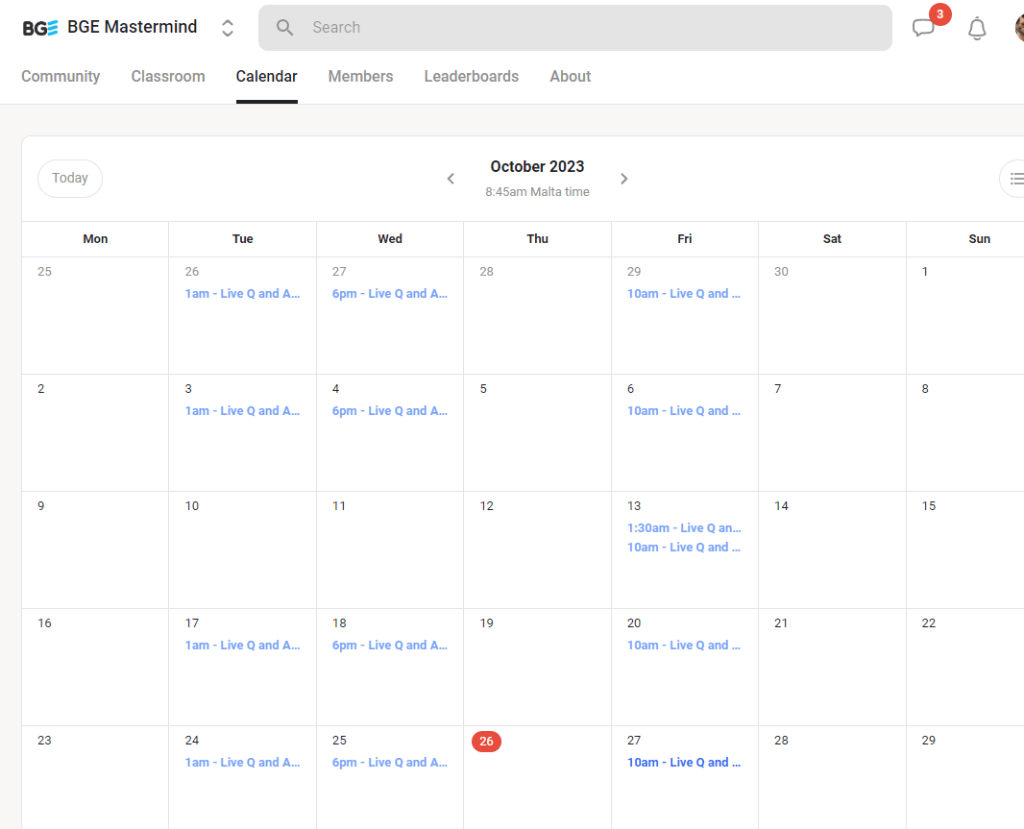Open the notifications bell

(977, 28)
